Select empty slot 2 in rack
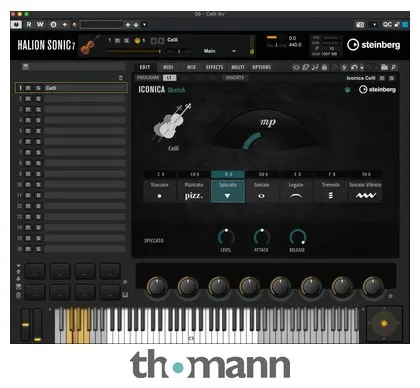420x388 pixels. pyautogui.click(x=72, y=99)
